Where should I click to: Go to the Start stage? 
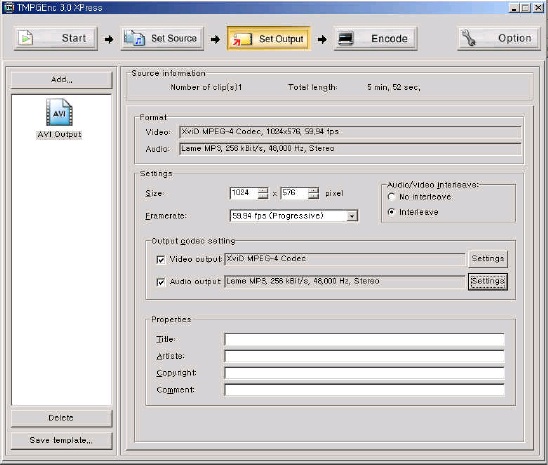tap(56, 38)
